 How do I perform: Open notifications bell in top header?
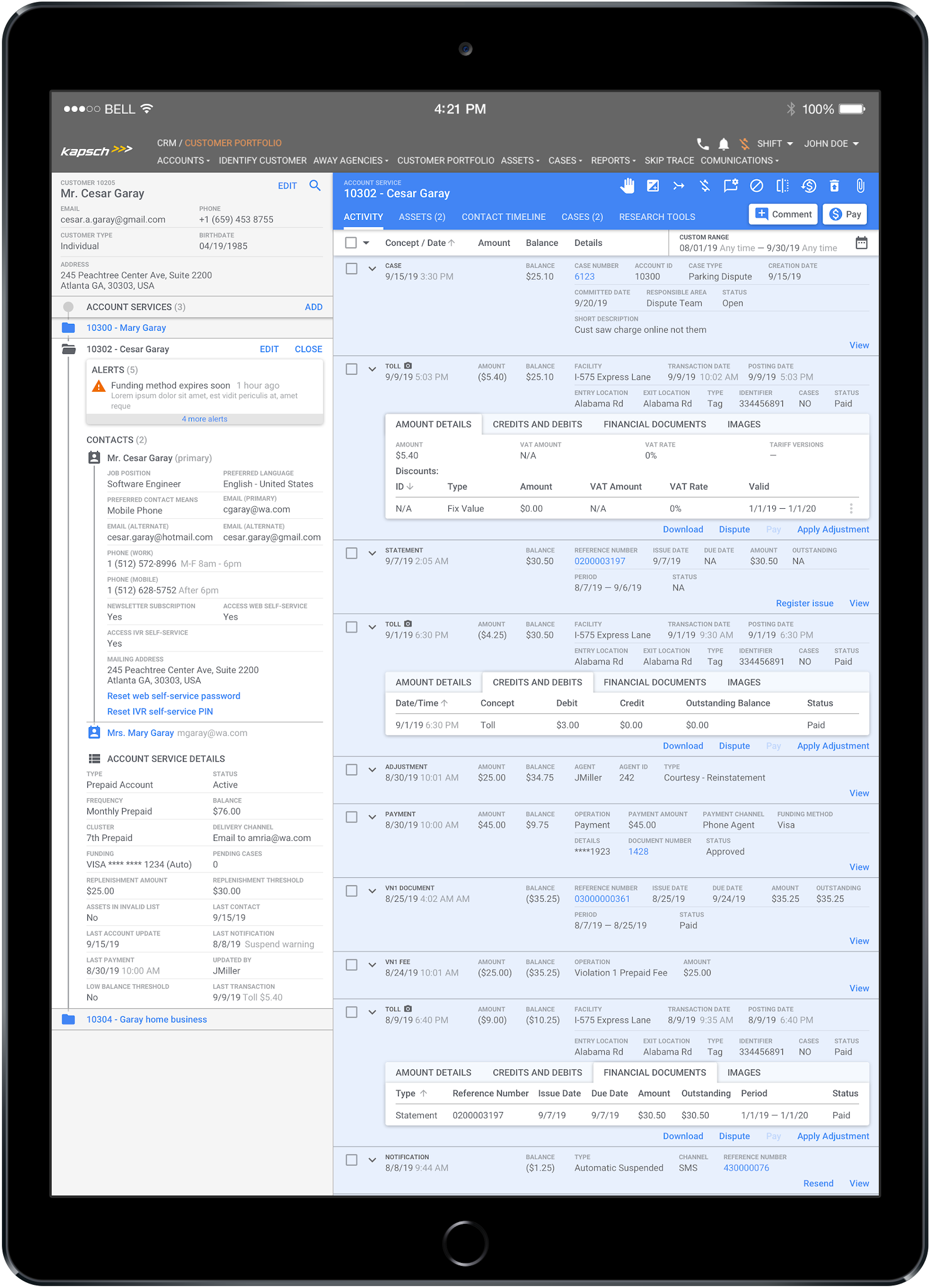pos(724,144)
